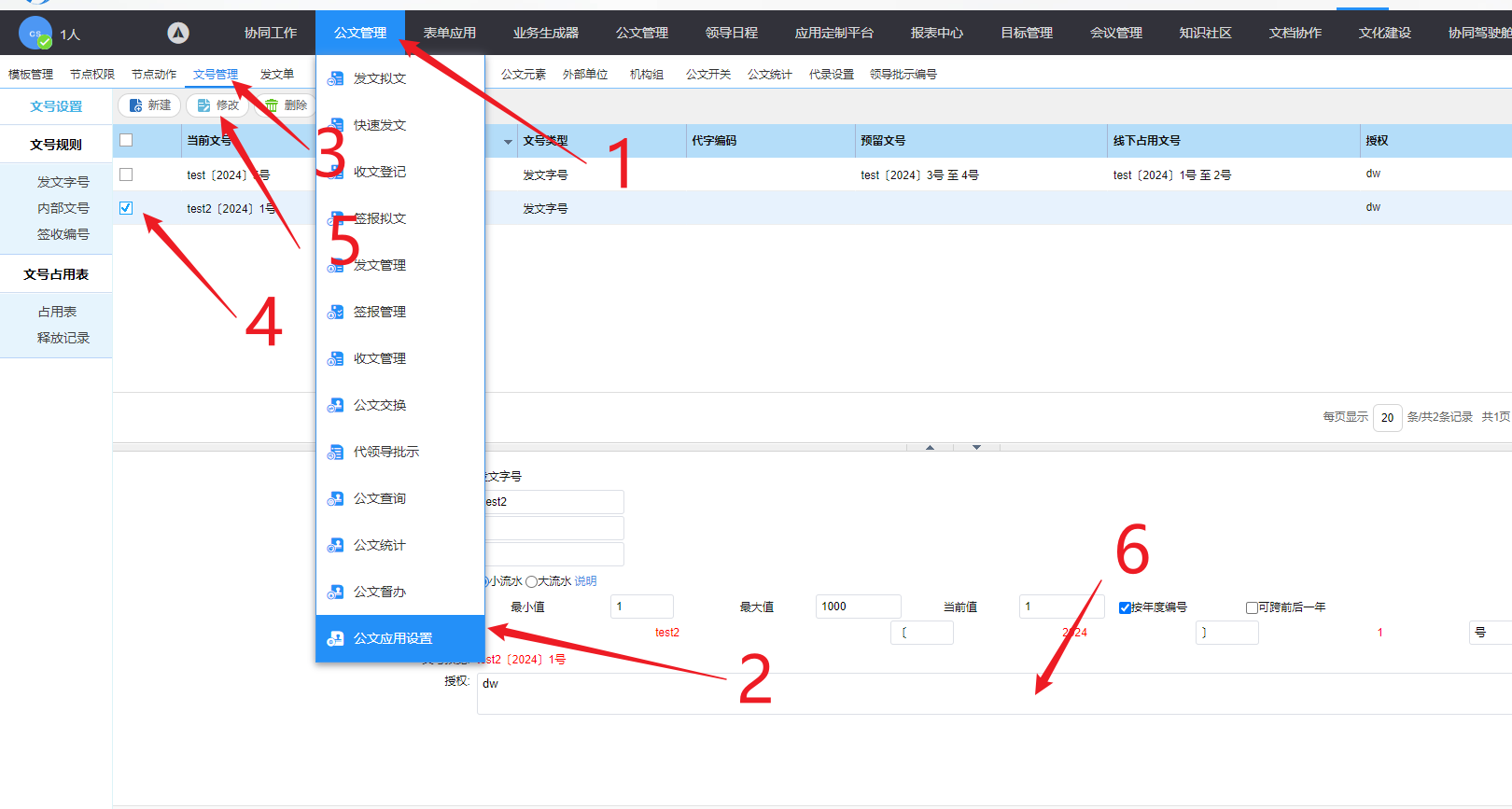Click the 线下占用文号 column header

tap(1234, 141)
